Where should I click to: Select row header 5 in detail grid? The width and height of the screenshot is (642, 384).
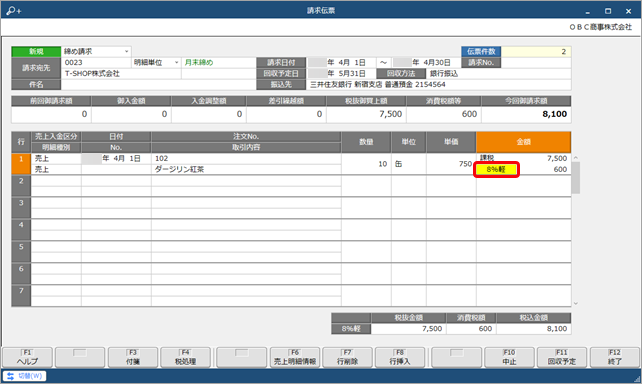[x=21, y=252]
